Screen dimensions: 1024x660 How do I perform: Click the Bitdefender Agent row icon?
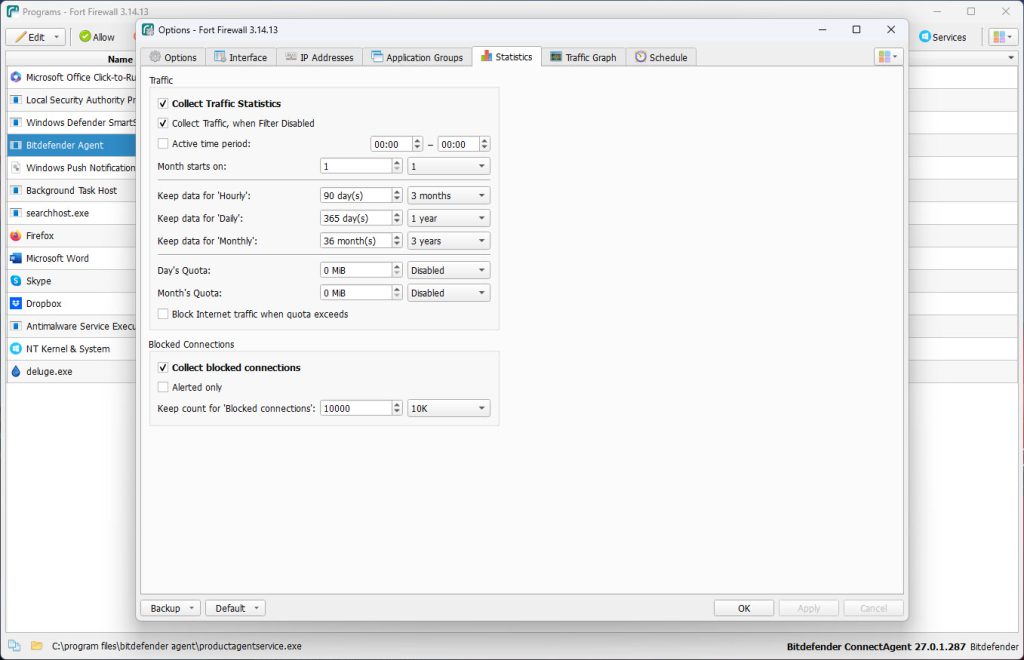(x=16, y=145)
